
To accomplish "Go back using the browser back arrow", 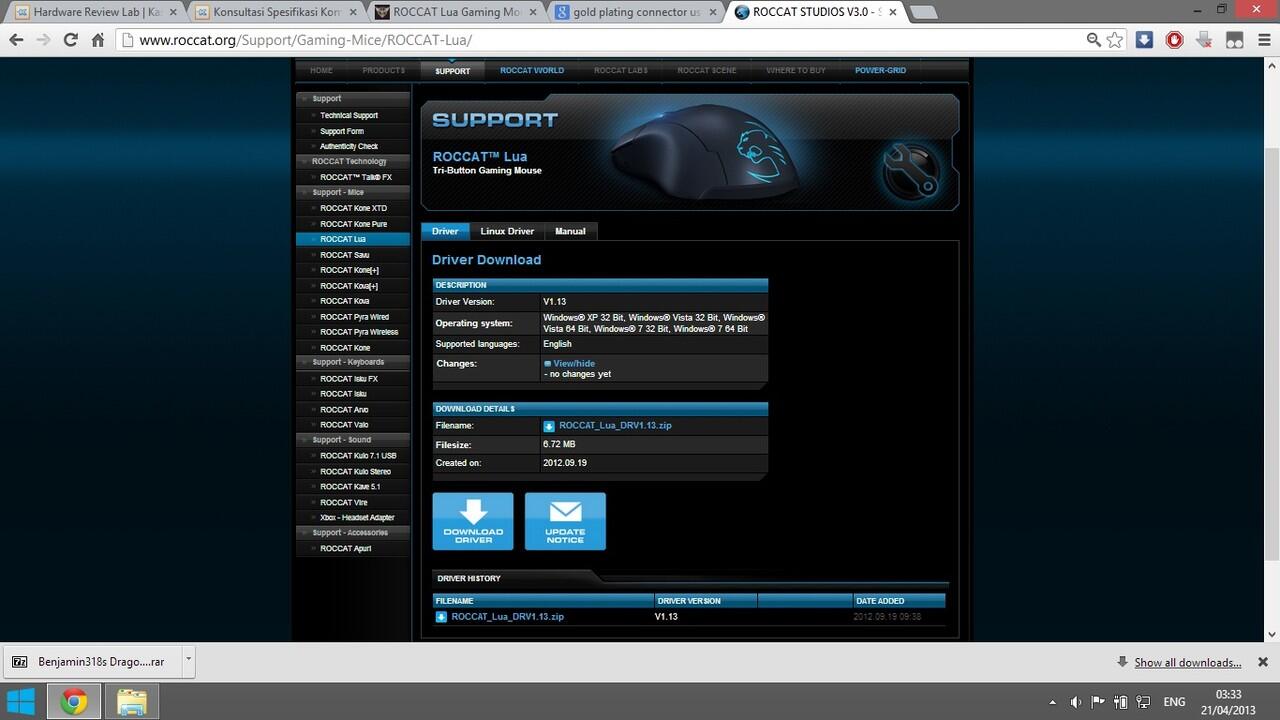I will coord(16,40).
